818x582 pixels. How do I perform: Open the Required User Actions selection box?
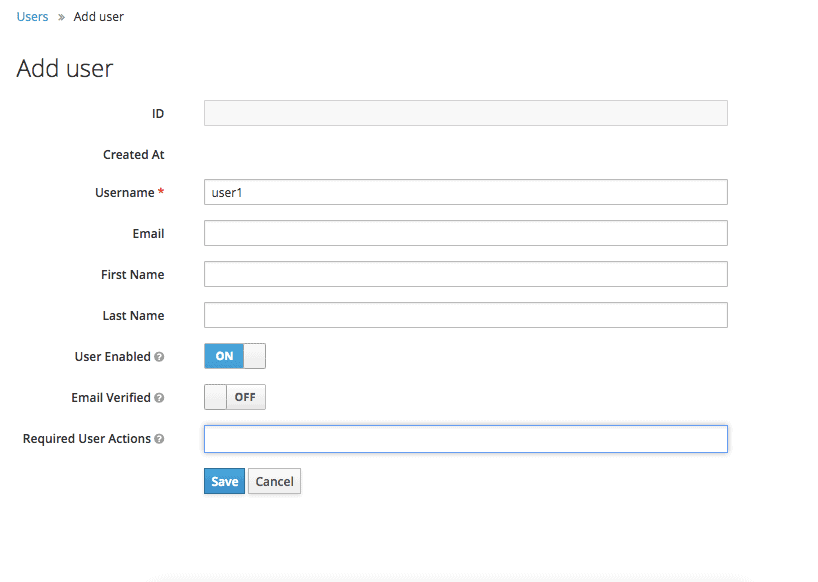[465, 439]
